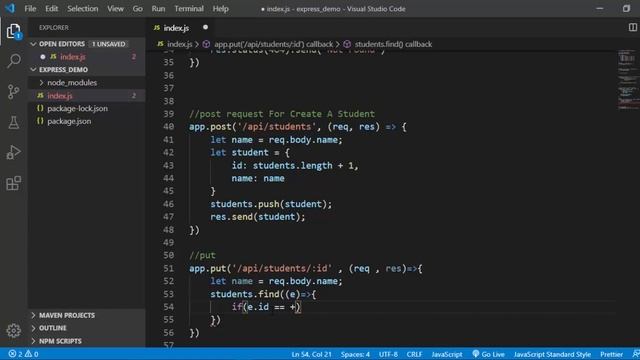Open the Manage gear icon

point(13,330)
